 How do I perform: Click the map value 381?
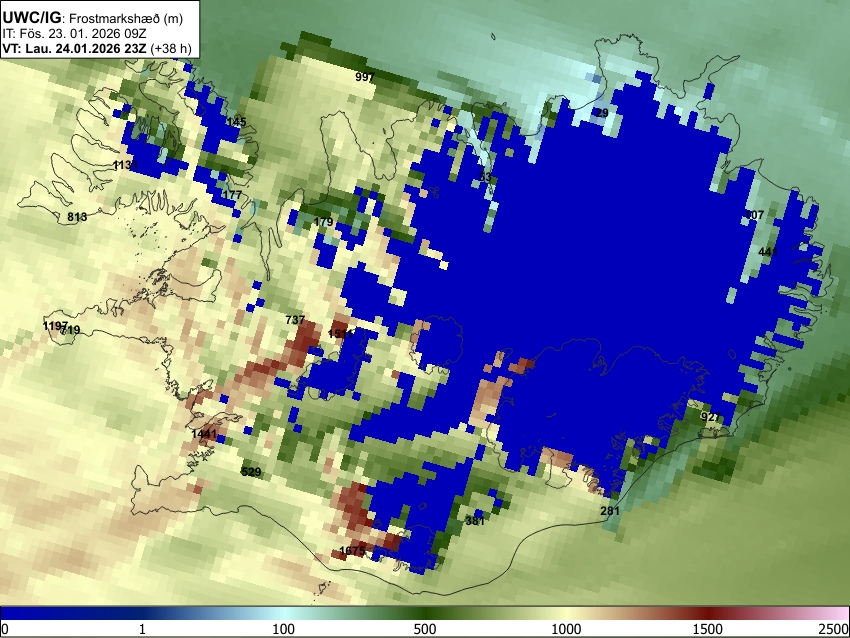pyautogui.click(x=475, y=521)
